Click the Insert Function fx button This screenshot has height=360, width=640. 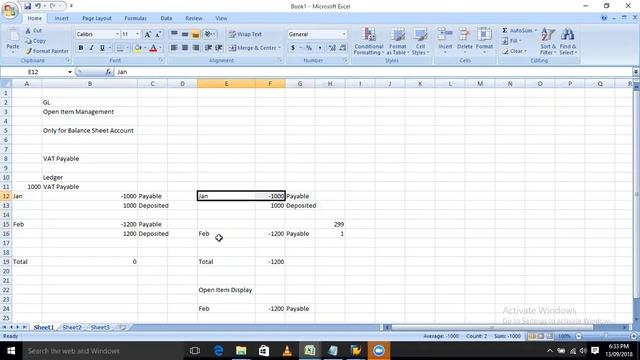tap(108, 72)
